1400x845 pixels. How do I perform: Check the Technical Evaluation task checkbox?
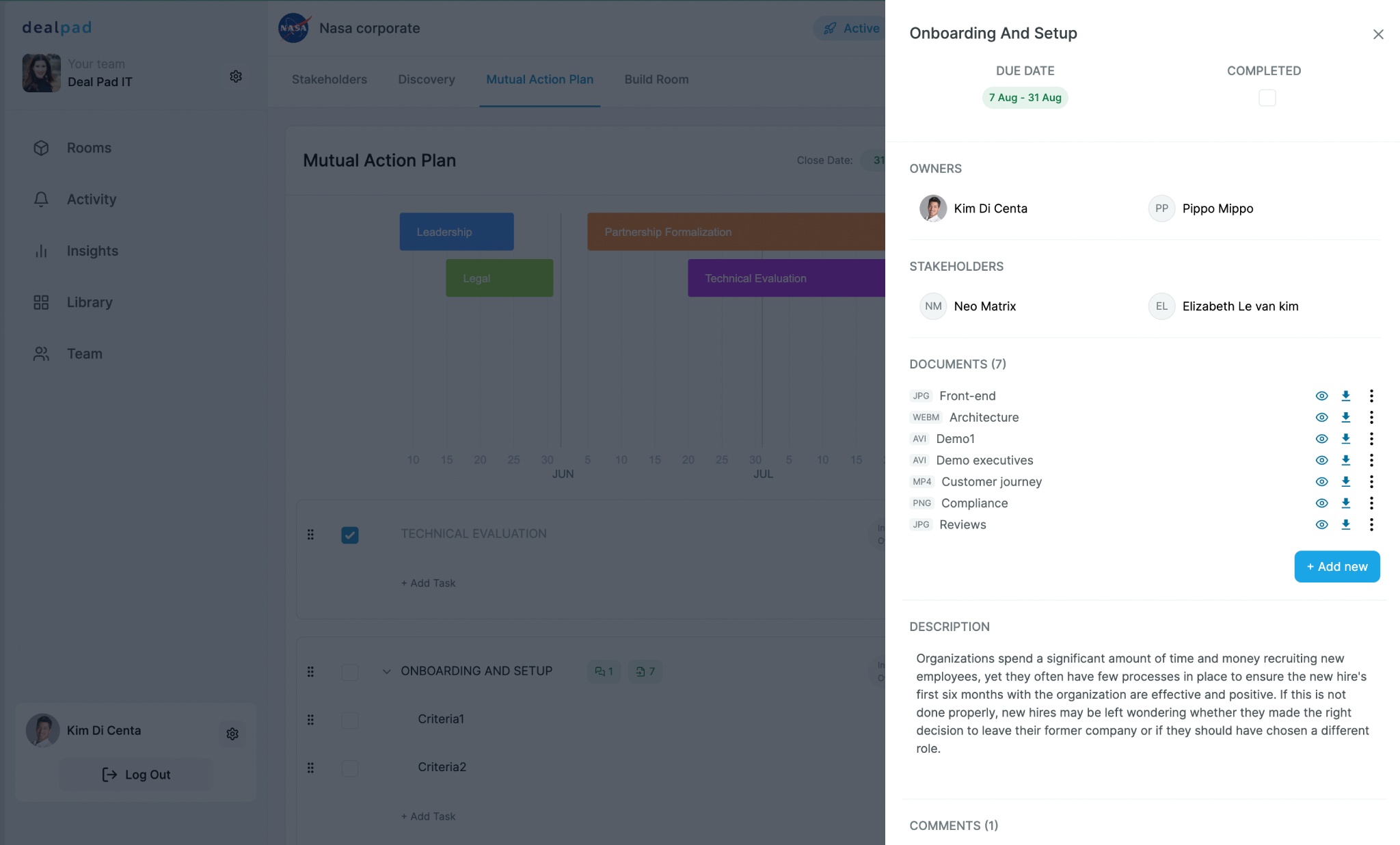pos(349,534)
